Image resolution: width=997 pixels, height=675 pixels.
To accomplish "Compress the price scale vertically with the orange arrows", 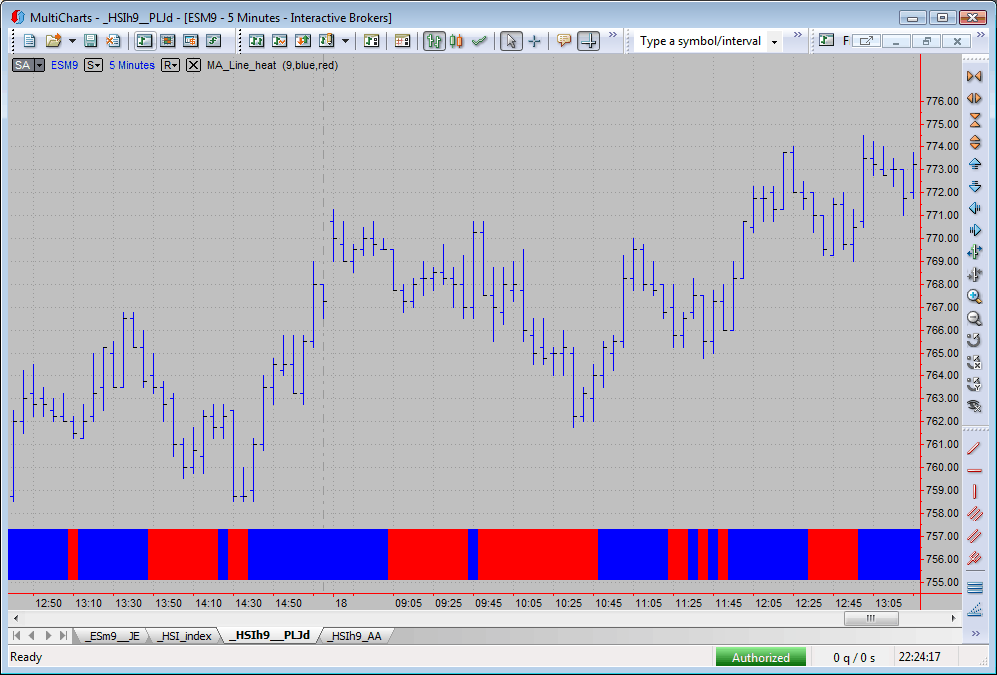I will point(974,120).
